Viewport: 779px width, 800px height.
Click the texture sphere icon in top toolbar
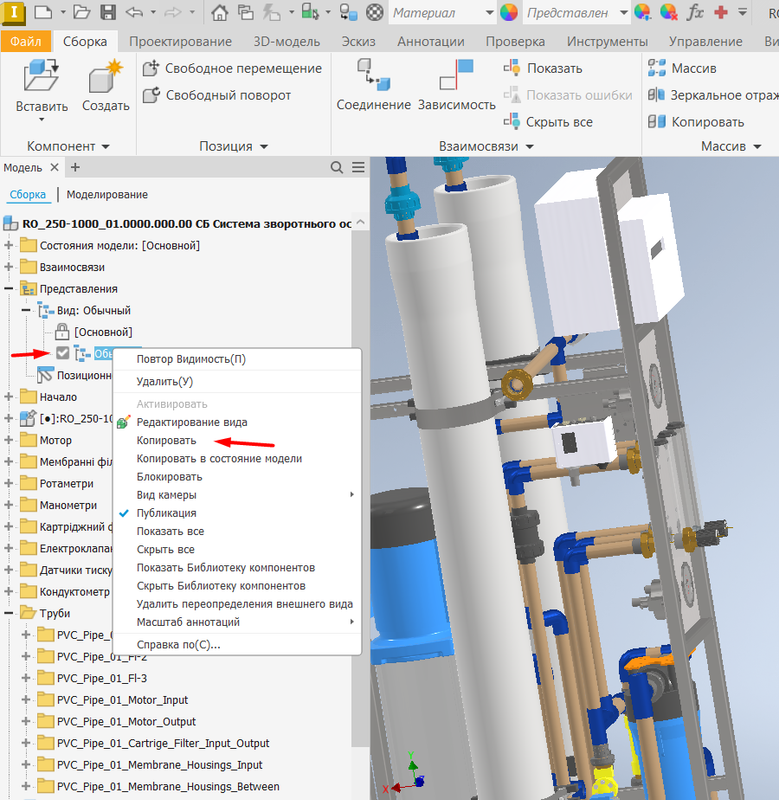(375, 12)
